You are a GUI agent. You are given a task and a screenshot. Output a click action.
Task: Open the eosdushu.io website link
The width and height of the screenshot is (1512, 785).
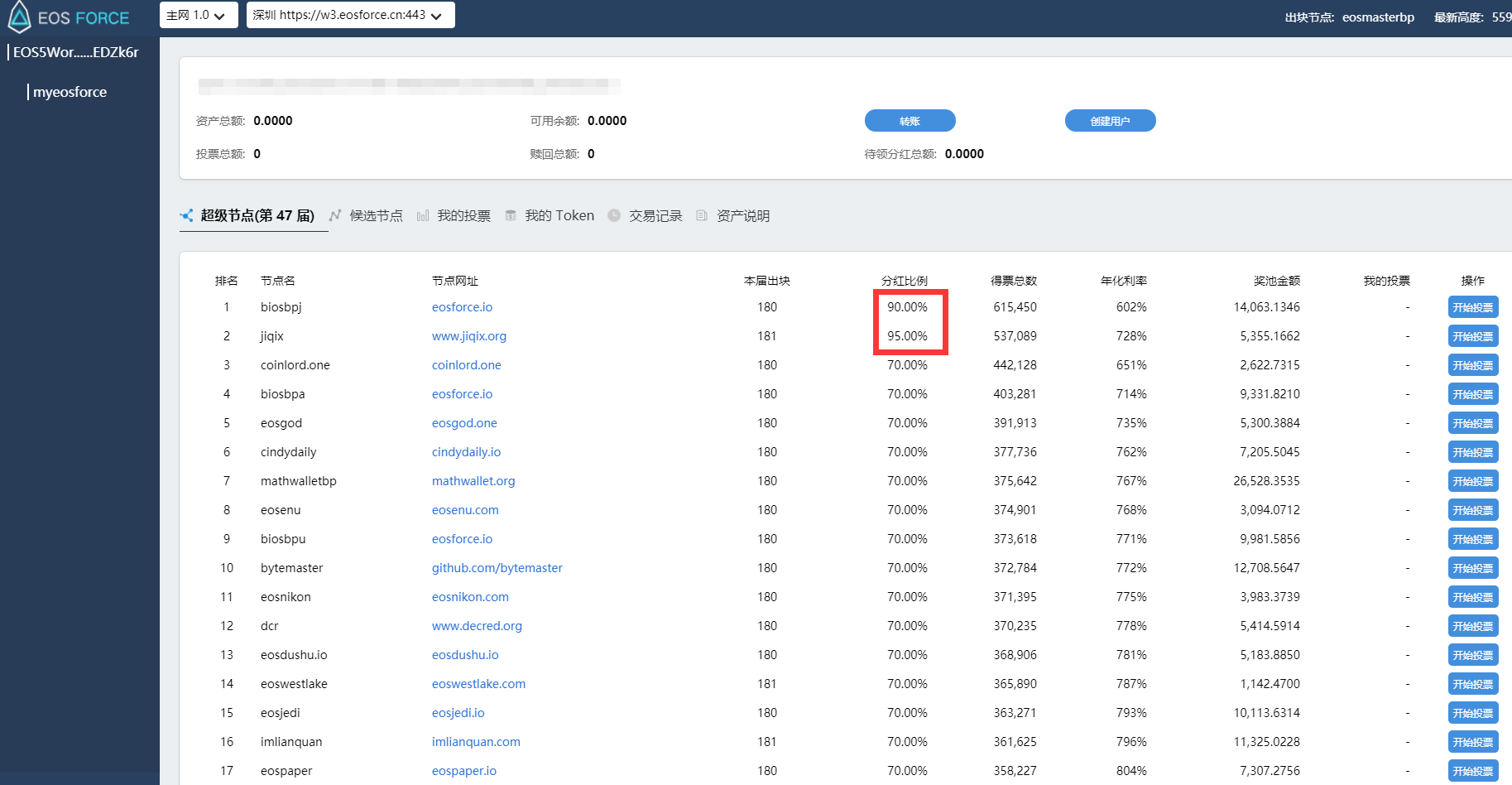click(x=465, y=655)
